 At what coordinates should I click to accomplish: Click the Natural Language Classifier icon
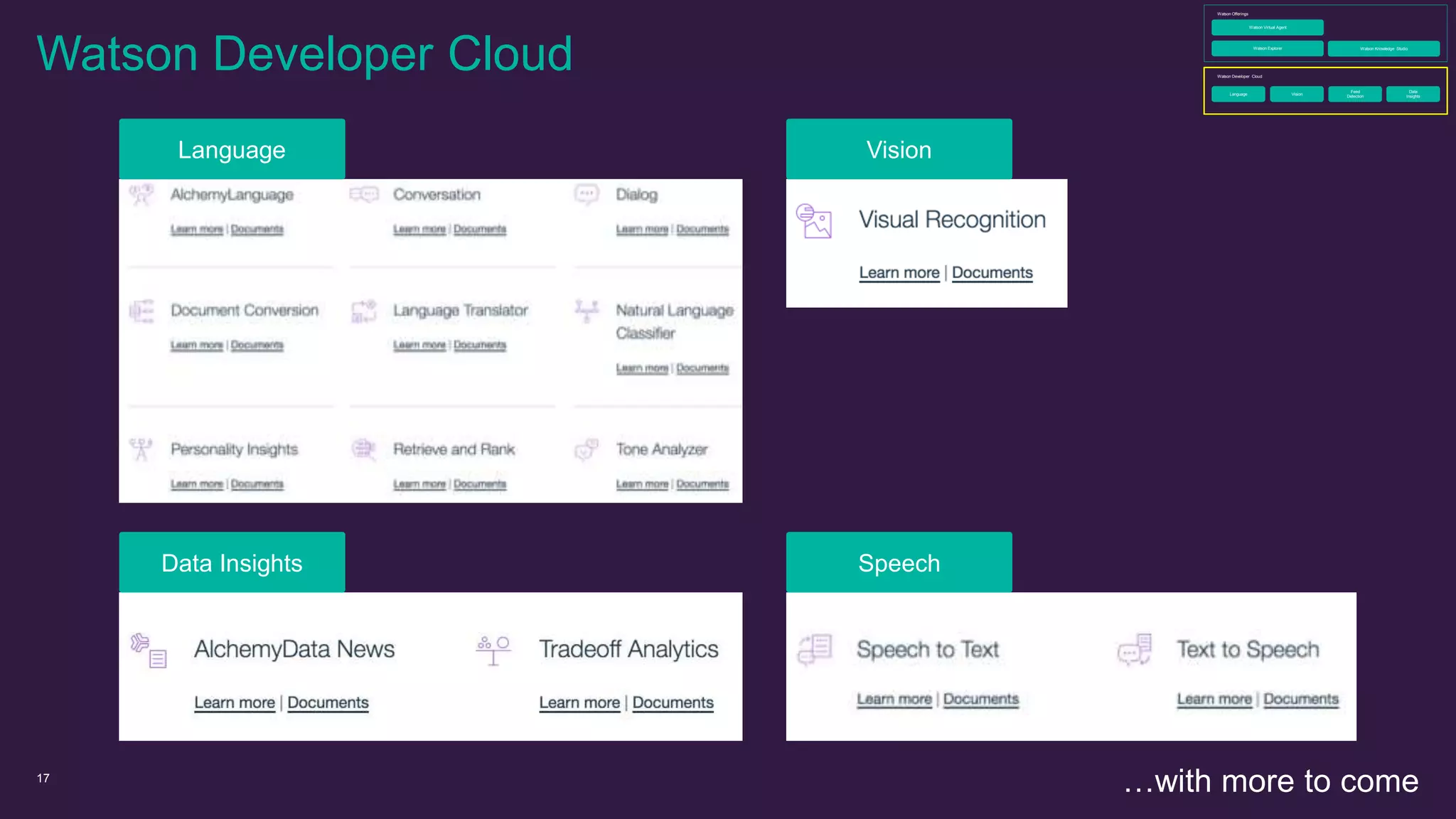(587, 311)
